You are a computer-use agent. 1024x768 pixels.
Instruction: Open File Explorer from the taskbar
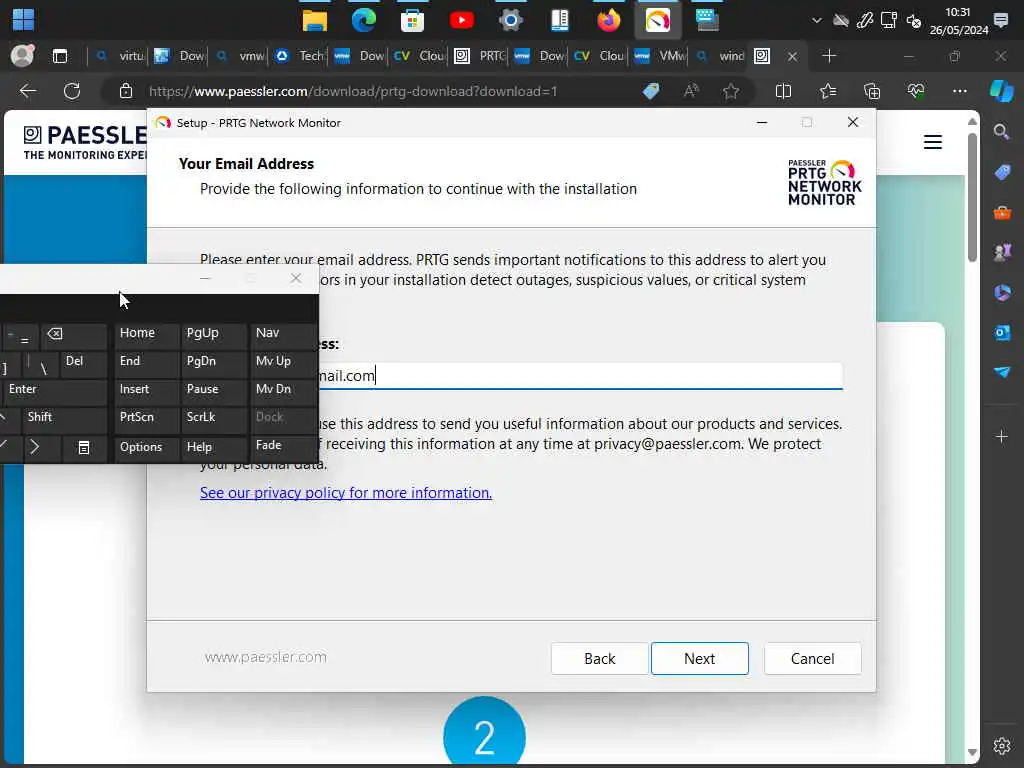click(315, 20)
